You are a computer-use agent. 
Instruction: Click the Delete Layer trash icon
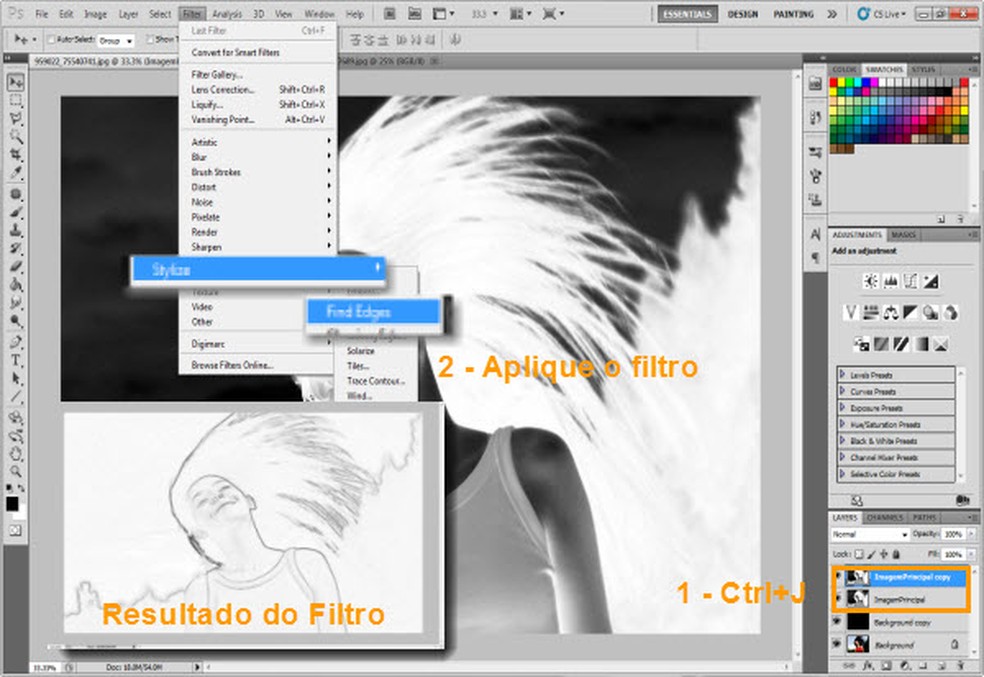click(960, 665)
